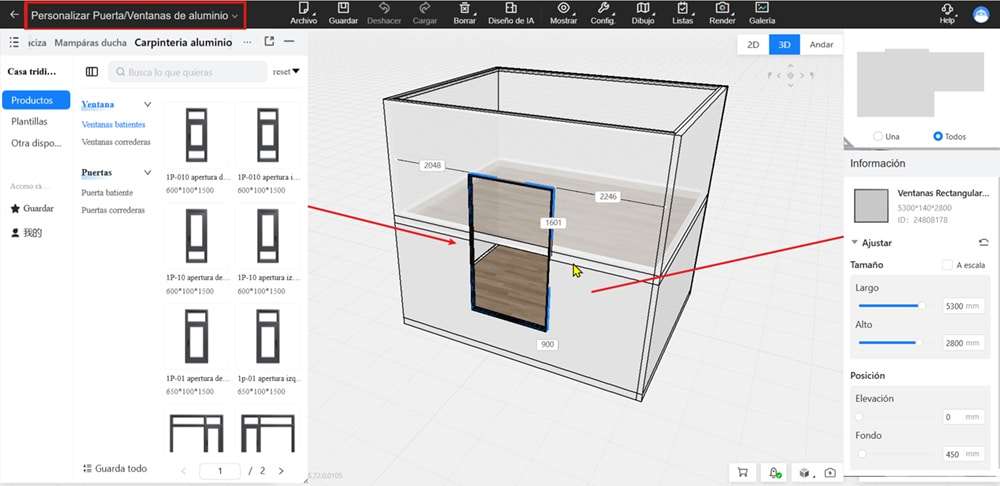This screenshot has height=486, width=1000.
Task: Choose Puerta batiente subcategory
Action: 107,192
